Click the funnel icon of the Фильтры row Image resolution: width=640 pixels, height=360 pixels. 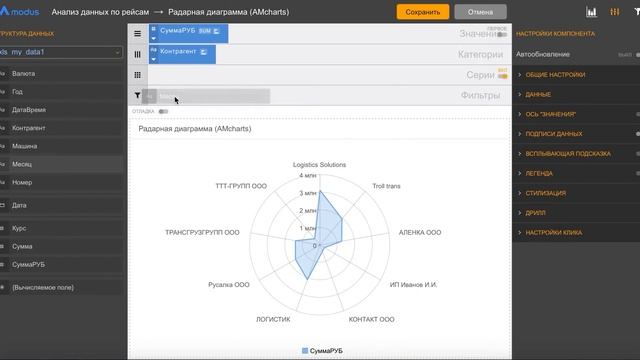[x=137, y=96]
